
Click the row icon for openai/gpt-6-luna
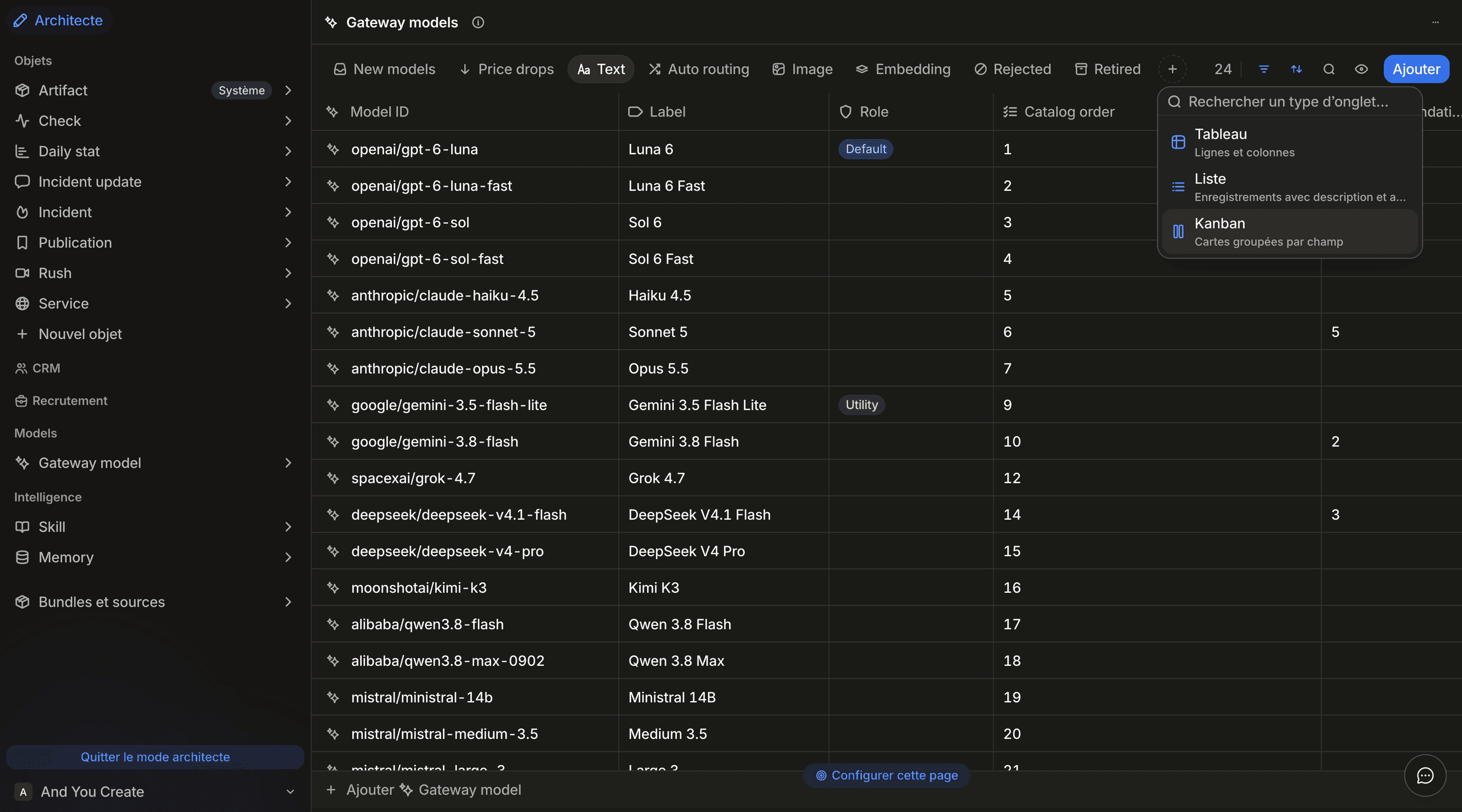coord(333,149)
